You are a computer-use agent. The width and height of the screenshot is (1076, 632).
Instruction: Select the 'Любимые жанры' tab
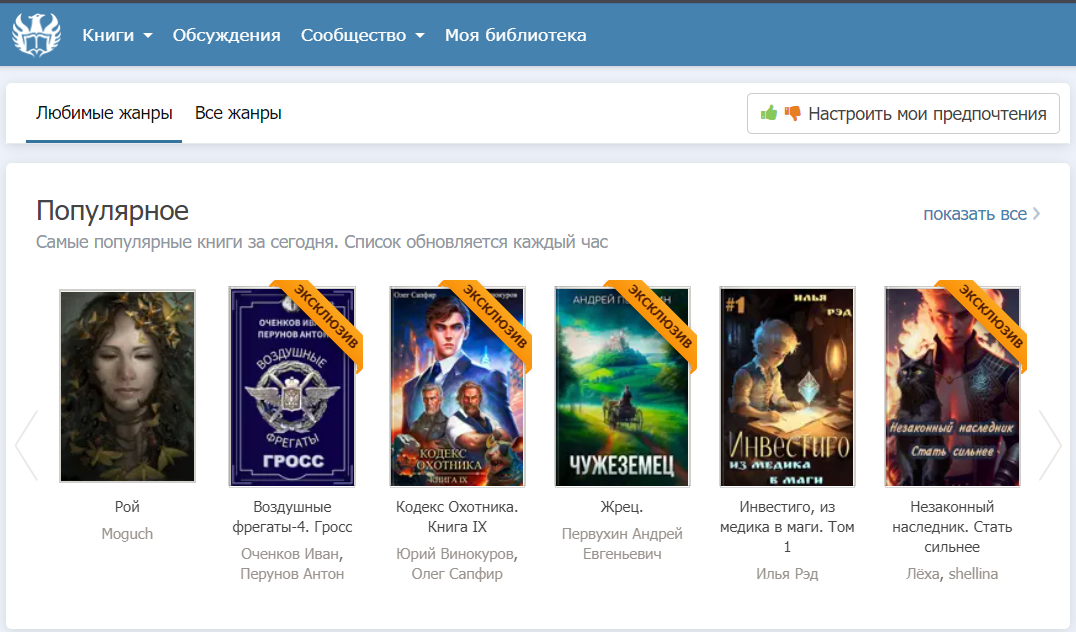pos(104,113)
